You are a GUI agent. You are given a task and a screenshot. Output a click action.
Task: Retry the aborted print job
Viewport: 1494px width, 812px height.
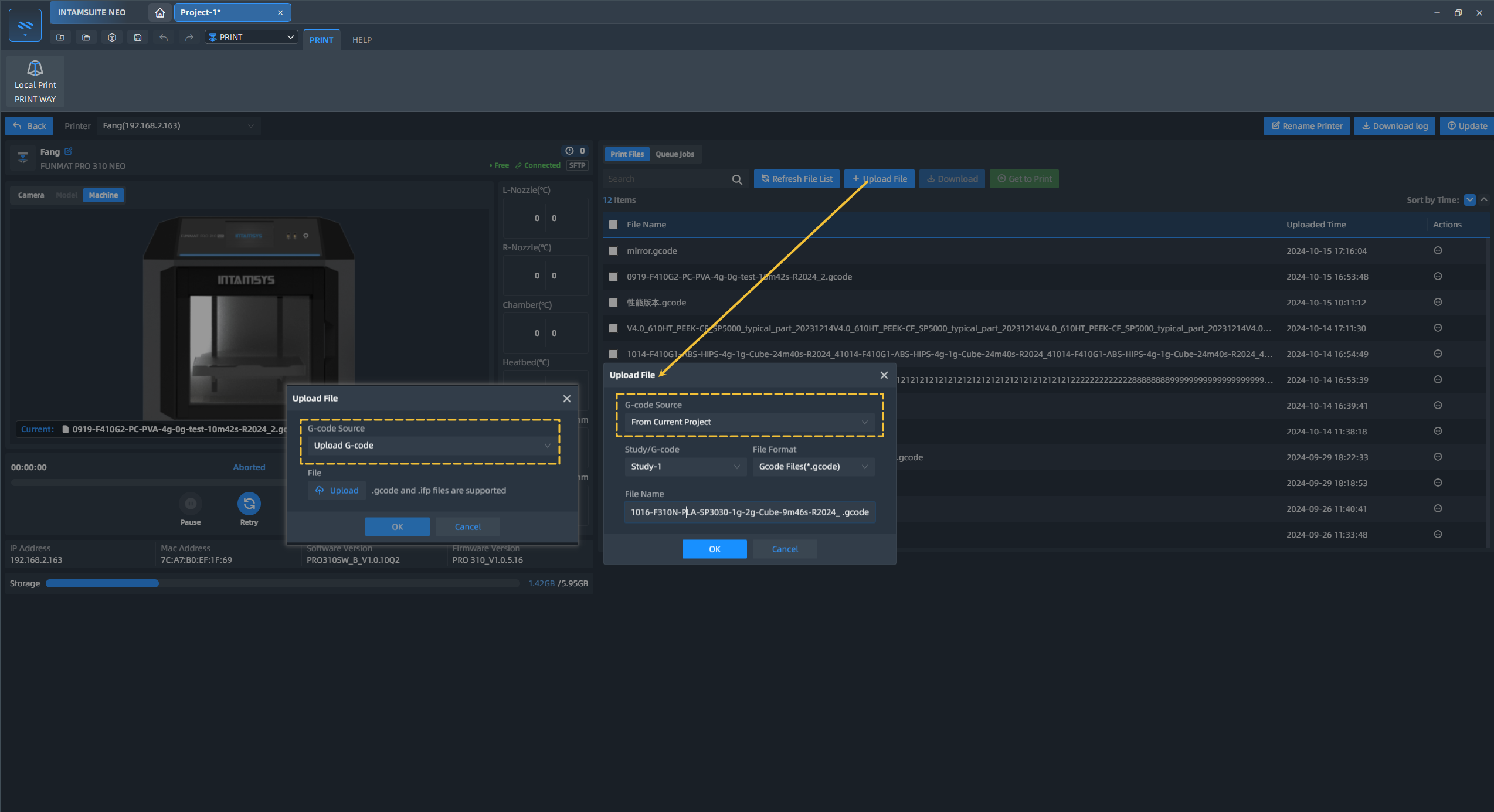(x=249, y=504)
